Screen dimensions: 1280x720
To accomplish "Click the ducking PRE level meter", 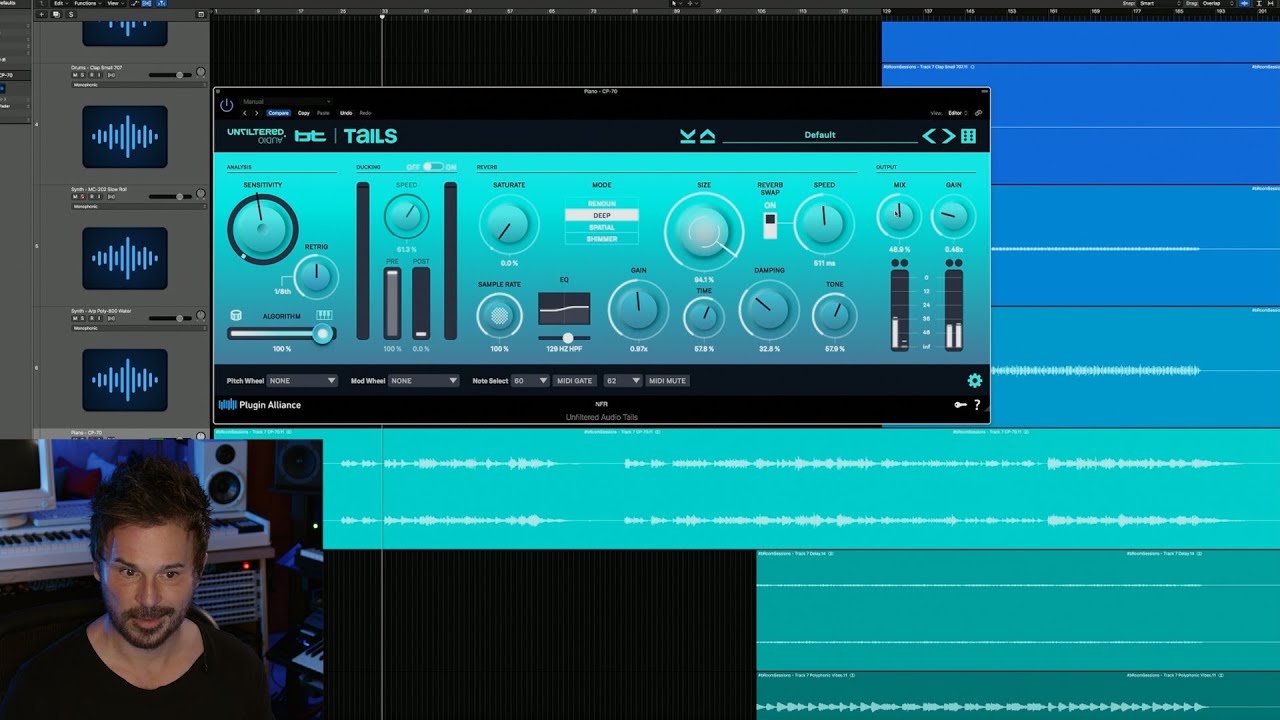I will click(393, 303).
